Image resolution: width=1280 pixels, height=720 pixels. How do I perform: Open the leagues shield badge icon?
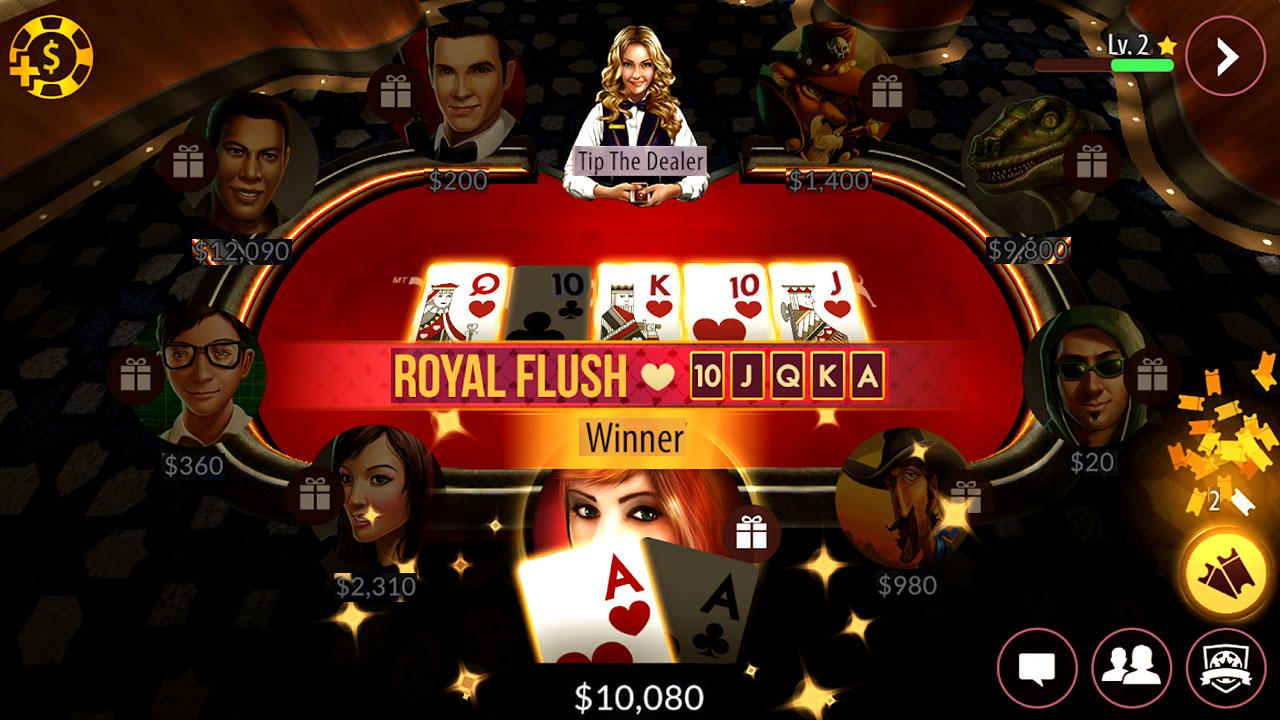[x=1225, y=667]
